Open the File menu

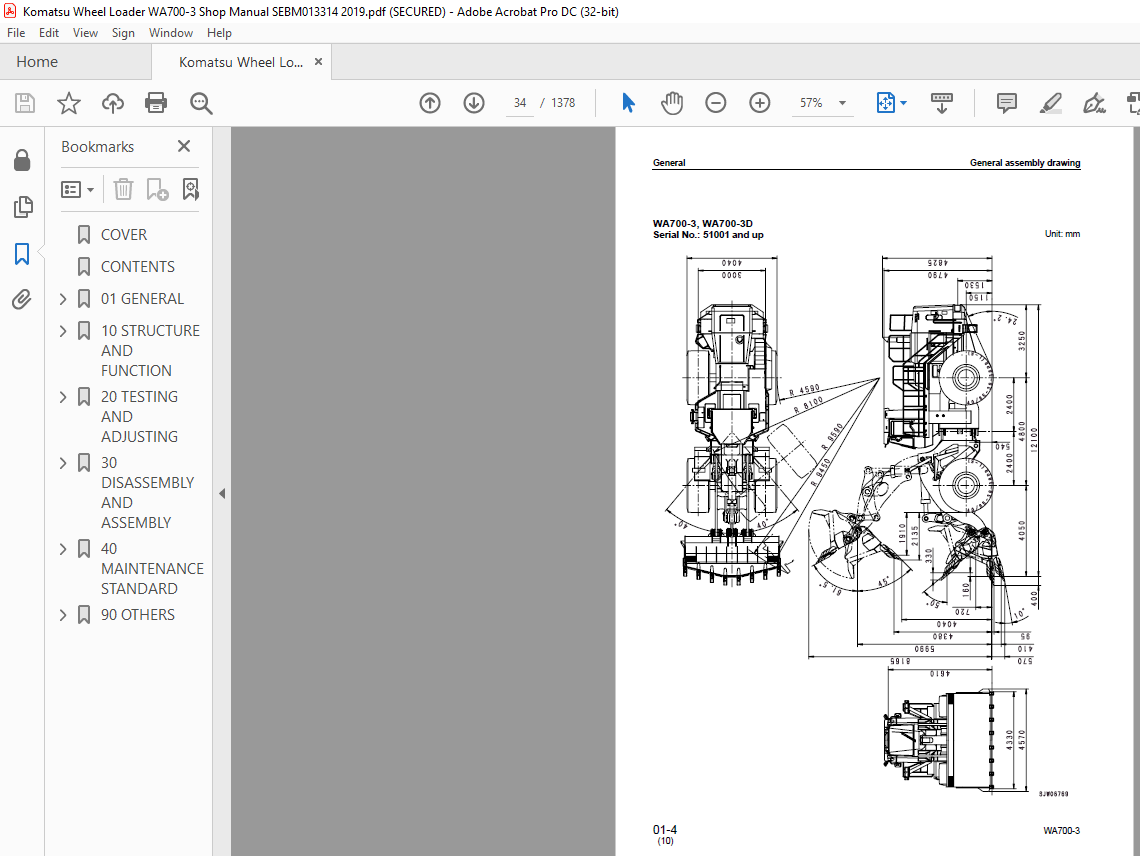coord(16,33)
